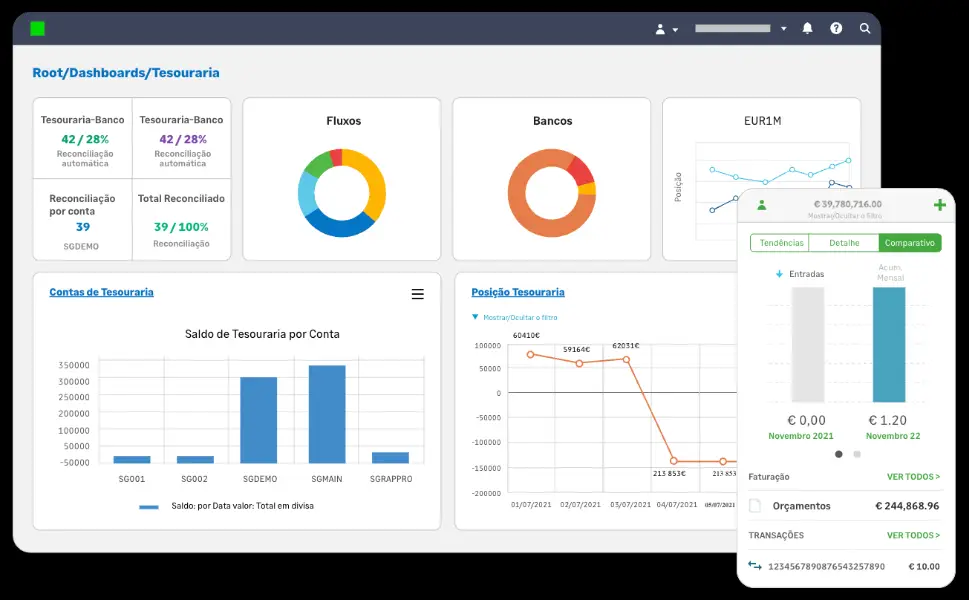Expand the user profile dropdown in the top bar
Screen dimensions: 969x600
coord(666,29)
